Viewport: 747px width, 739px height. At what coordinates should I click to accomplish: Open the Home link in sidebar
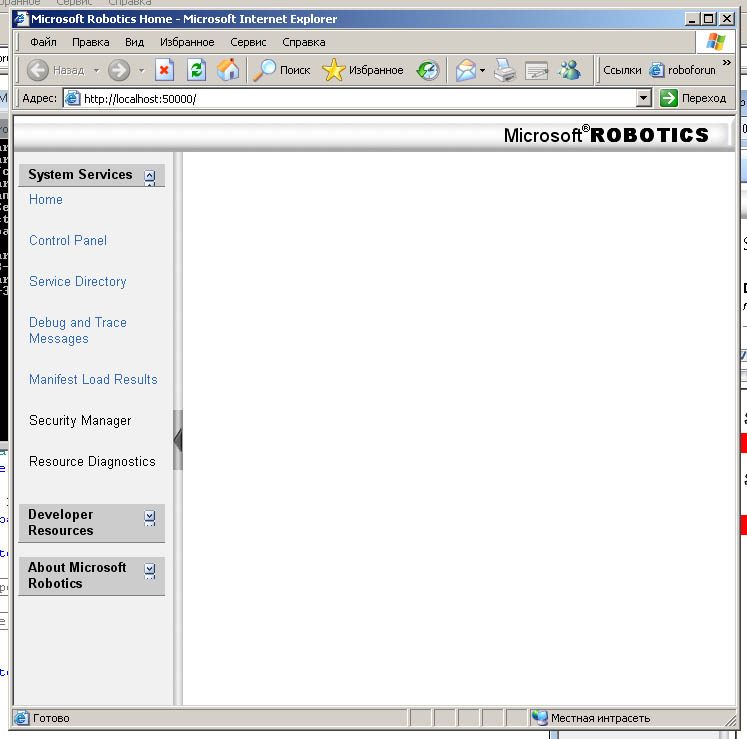[x=46, y=199]
